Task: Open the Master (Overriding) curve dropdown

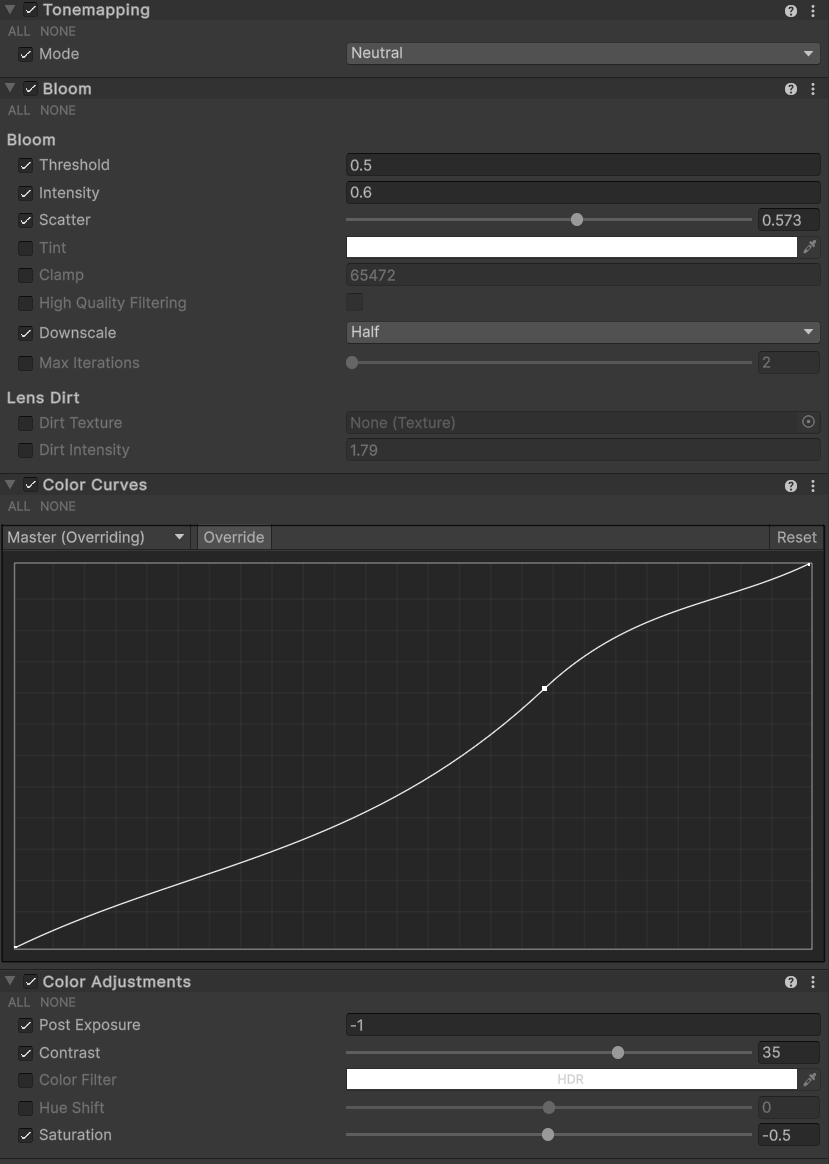Action: tap(96, 537)
